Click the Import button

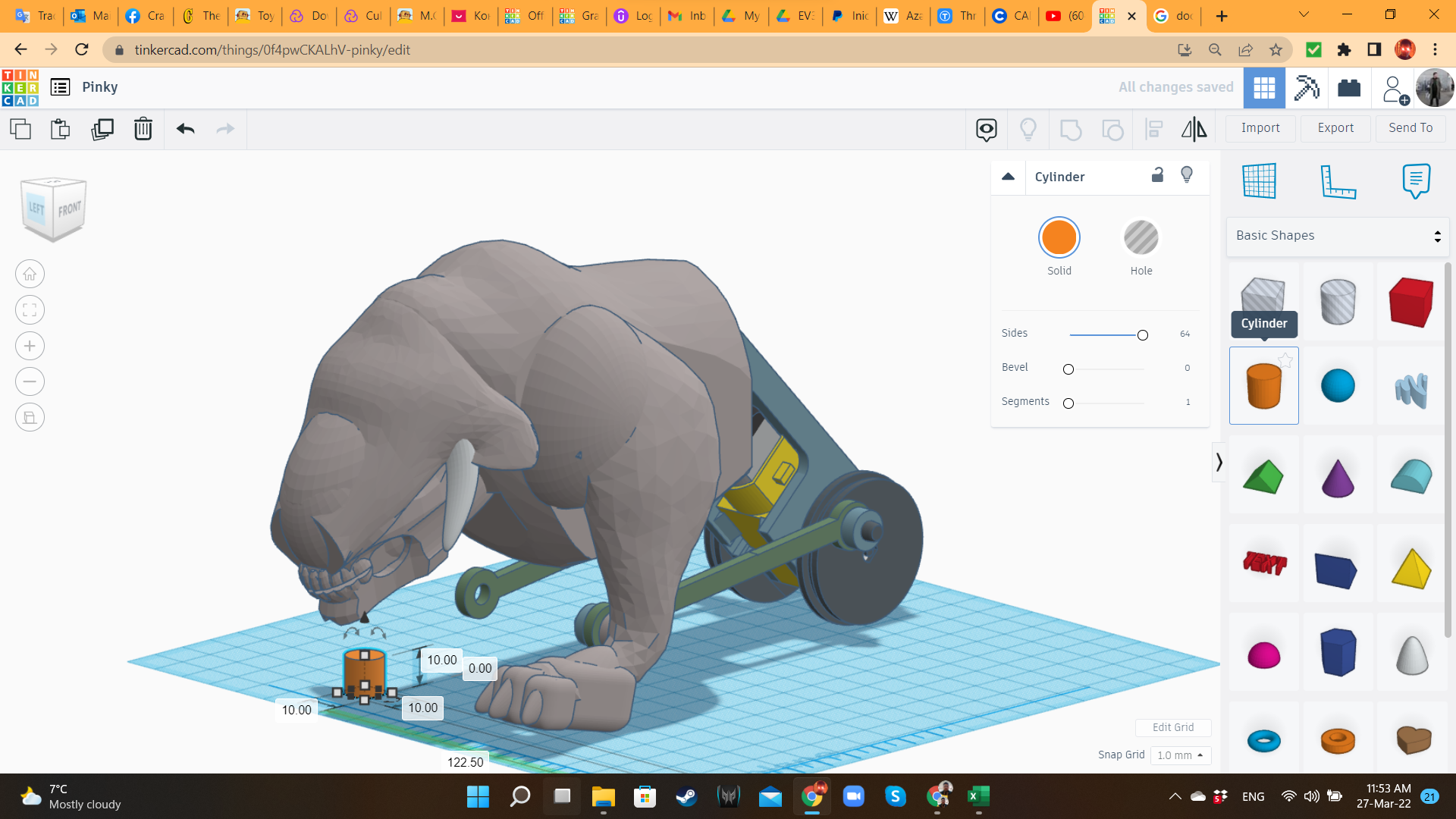click(1260, 128)
